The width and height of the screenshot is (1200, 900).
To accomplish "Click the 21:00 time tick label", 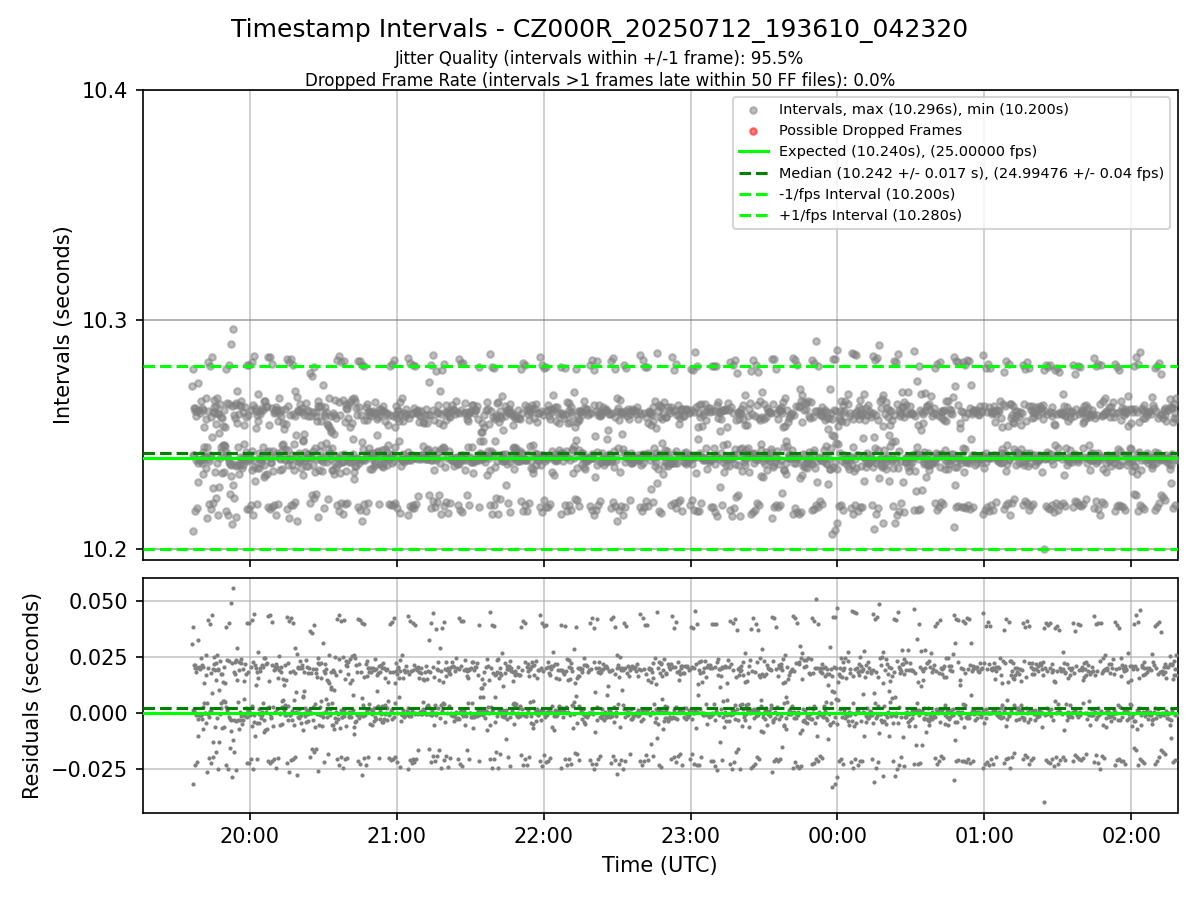I will 397,834.
